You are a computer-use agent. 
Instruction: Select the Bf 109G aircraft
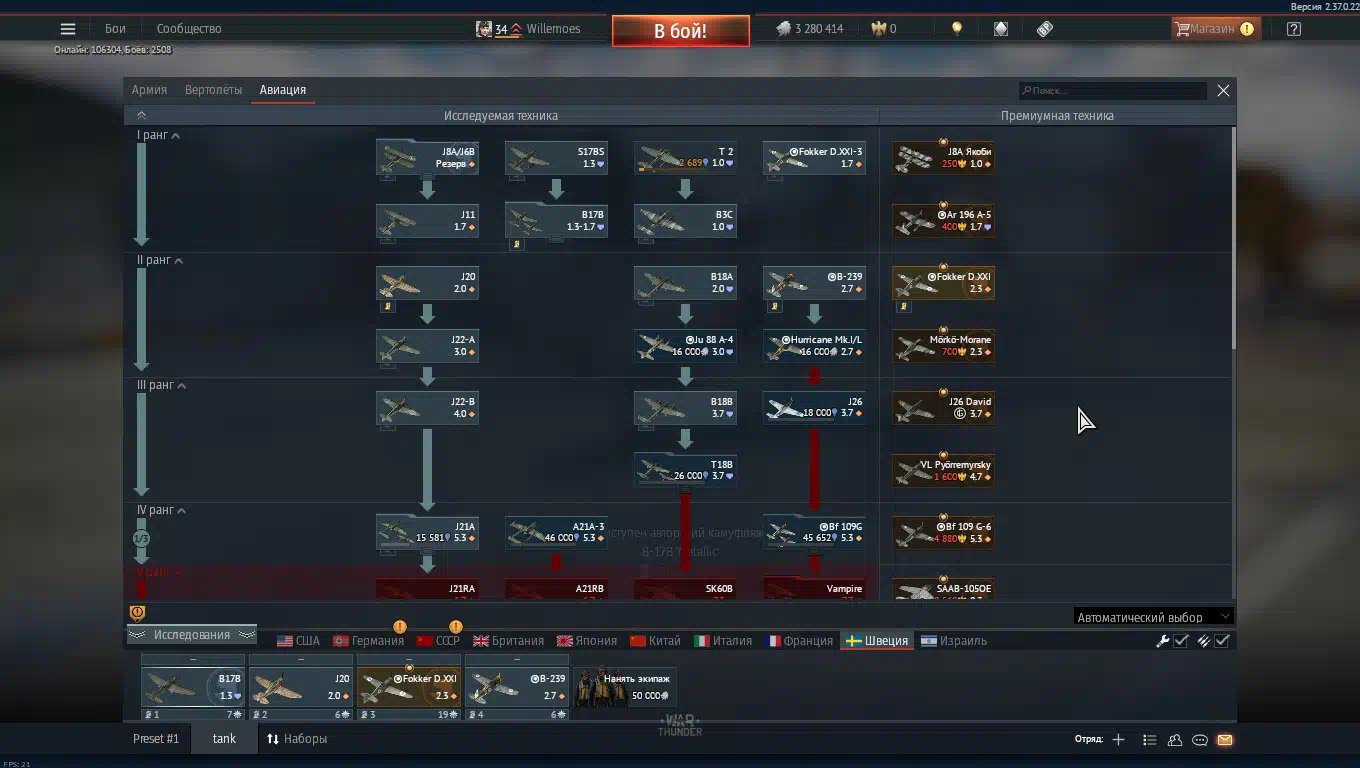coord(814,533)
